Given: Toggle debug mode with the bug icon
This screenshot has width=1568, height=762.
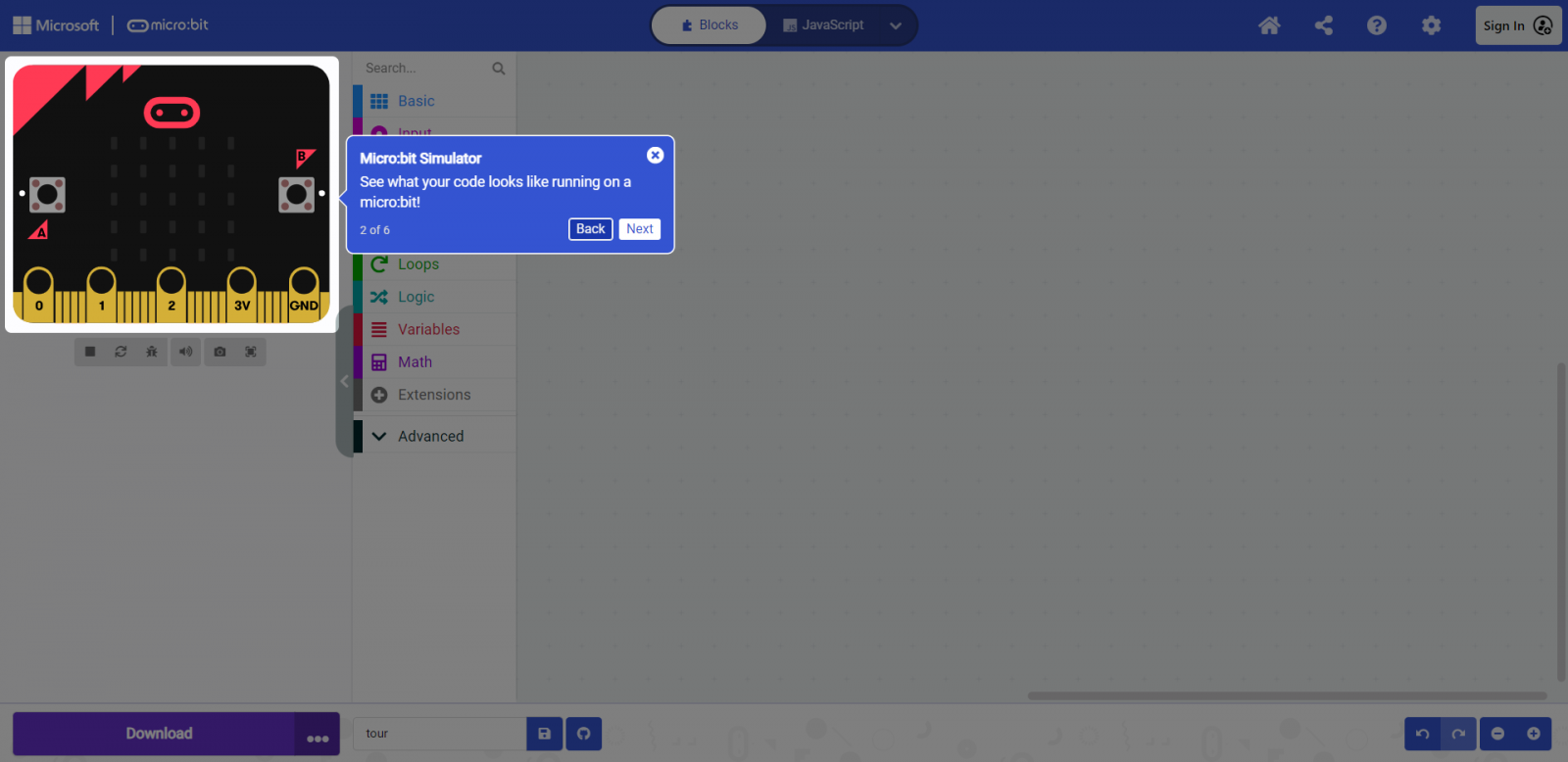Looking at the screenshot, I should click(x=152, y=352).
